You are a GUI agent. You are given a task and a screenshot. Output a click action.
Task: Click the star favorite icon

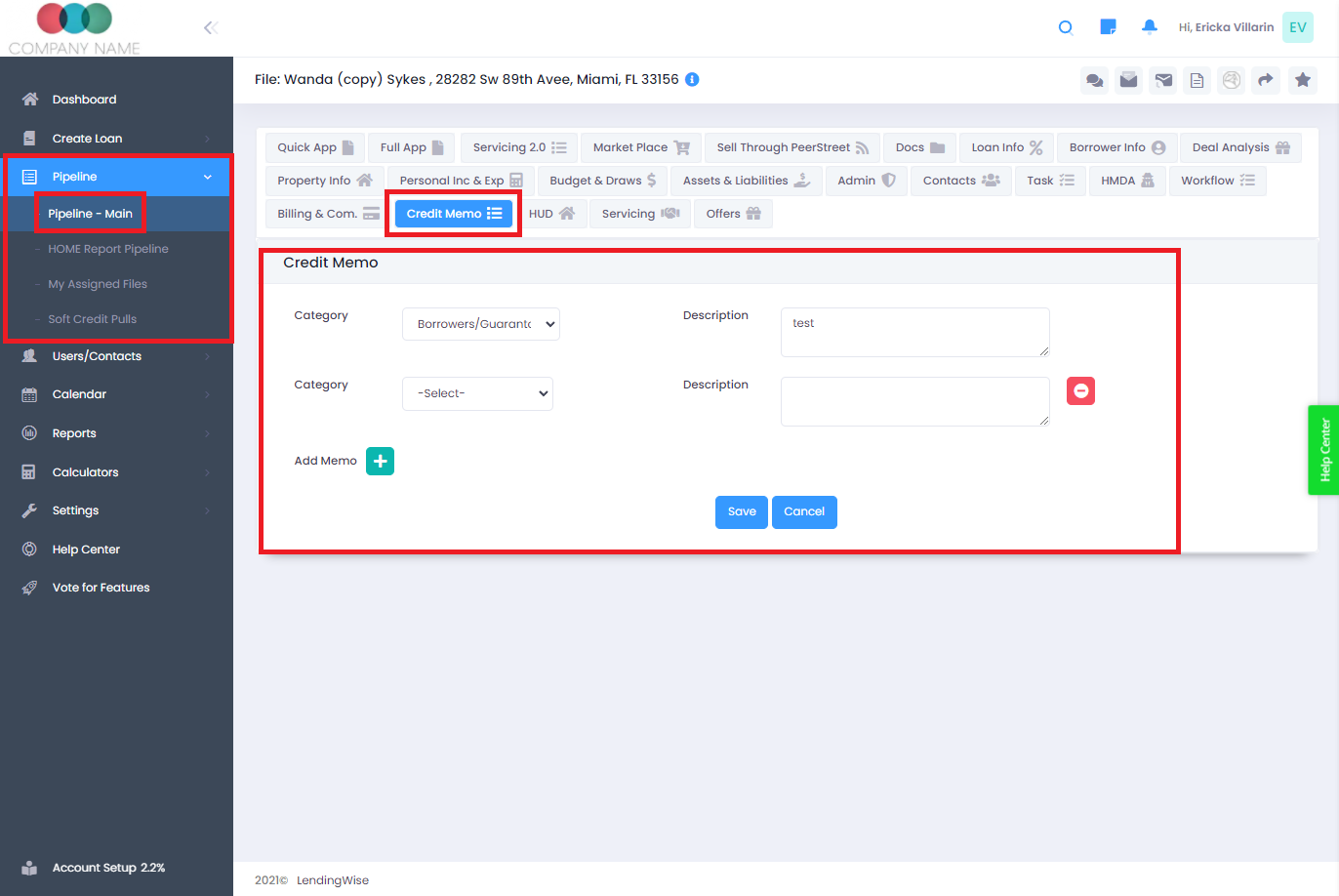coord(1303,80)
